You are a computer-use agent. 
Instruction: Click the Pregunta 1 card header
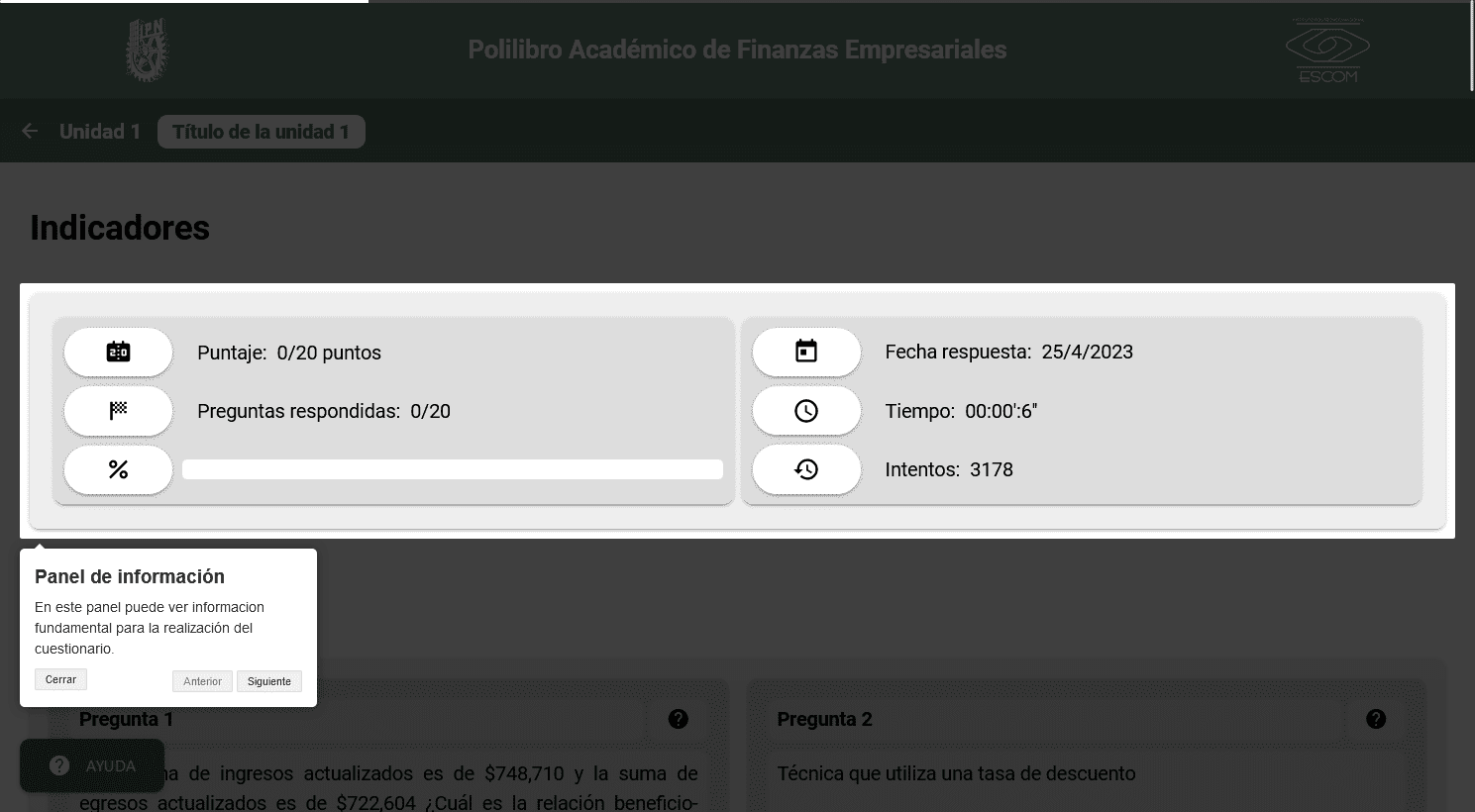pyautogui.click(x=126, y=719)
